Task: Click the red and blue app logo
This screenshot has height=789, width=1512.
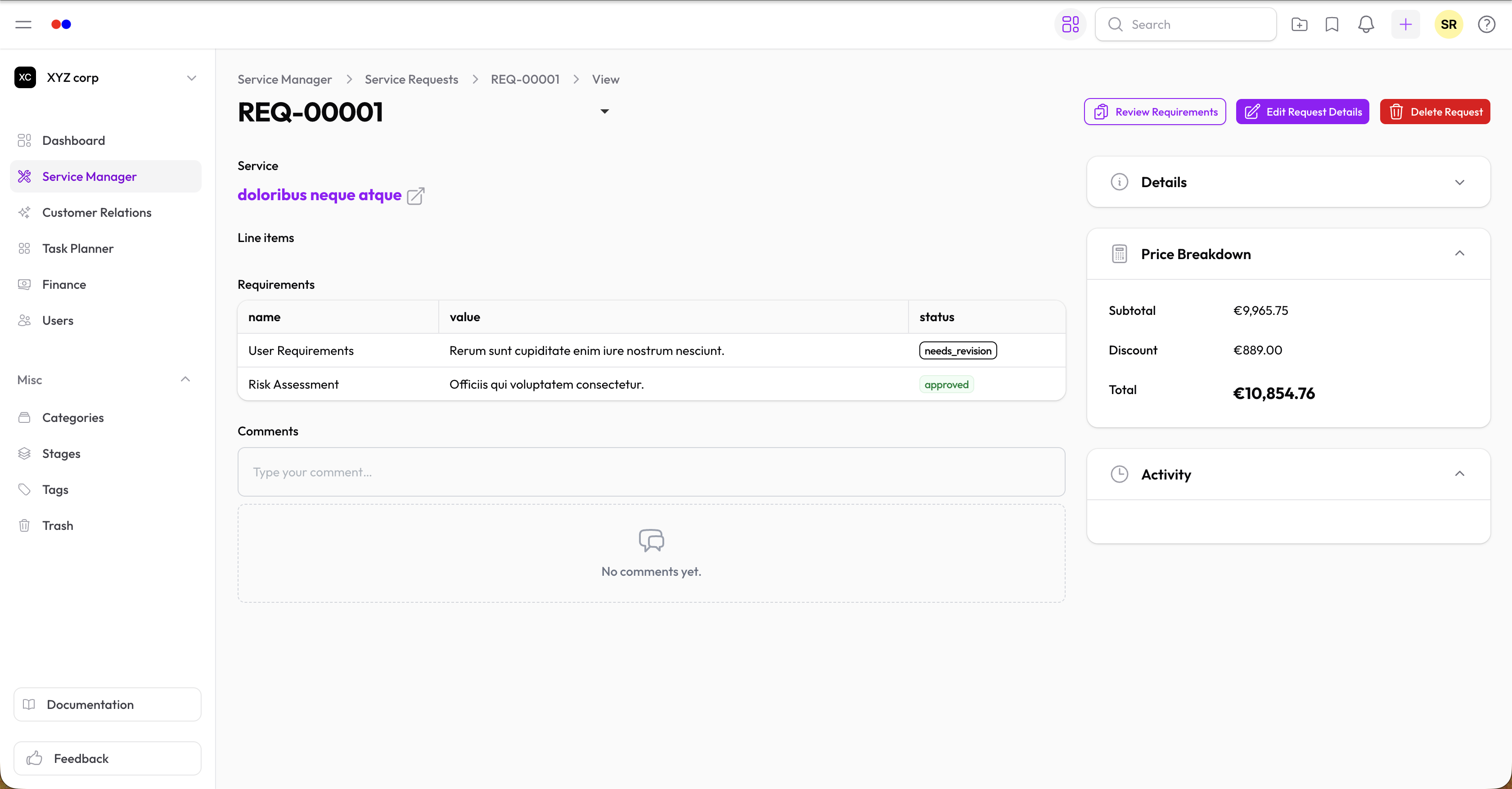Action: [x=61, y=25]
